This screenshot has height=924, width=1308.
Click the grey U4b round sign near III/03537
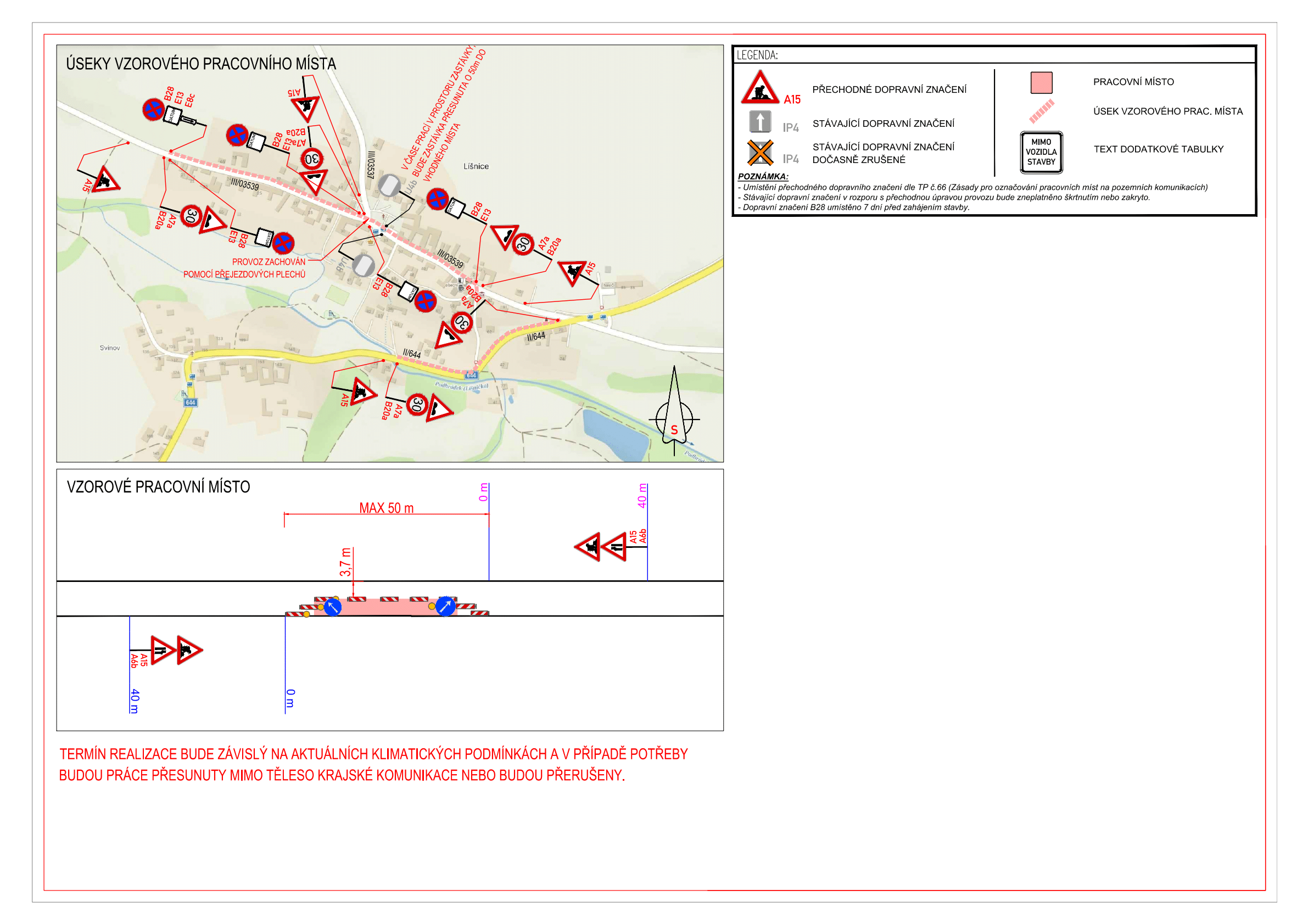[389, 185]
